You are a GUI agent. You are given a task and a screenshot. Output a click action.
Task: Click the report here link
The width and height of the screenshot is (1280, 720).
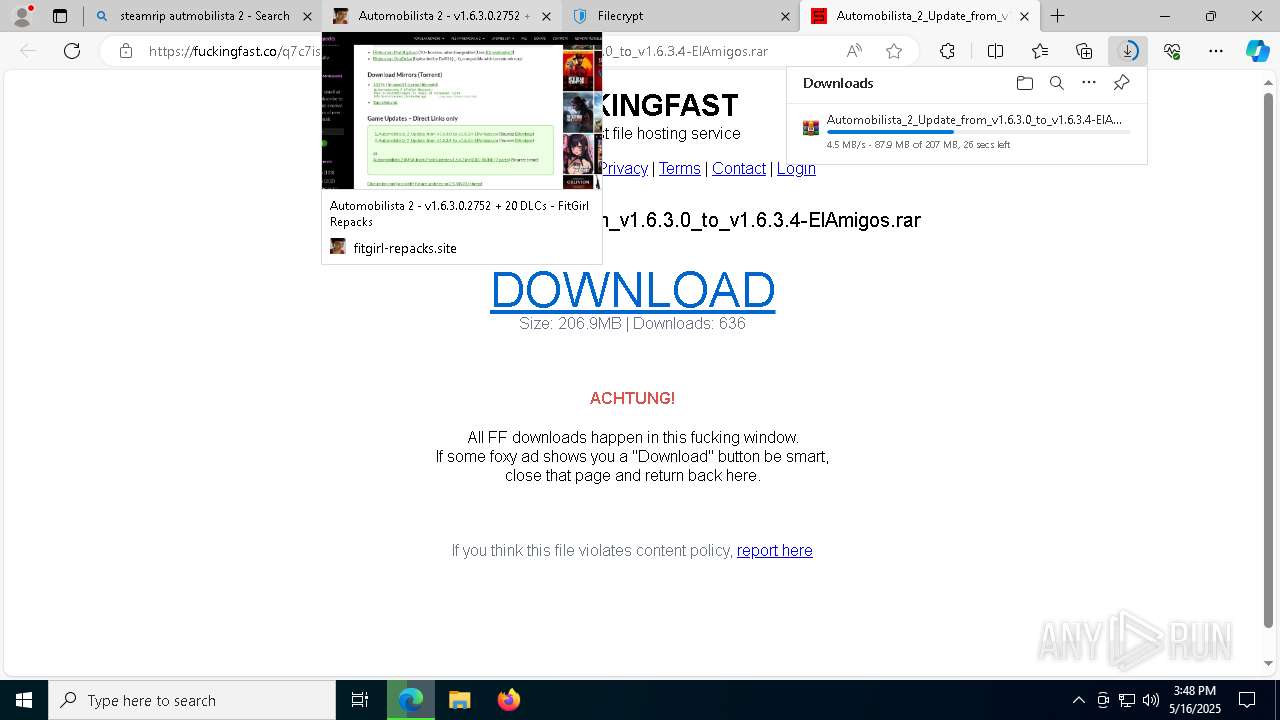[775, 550]
